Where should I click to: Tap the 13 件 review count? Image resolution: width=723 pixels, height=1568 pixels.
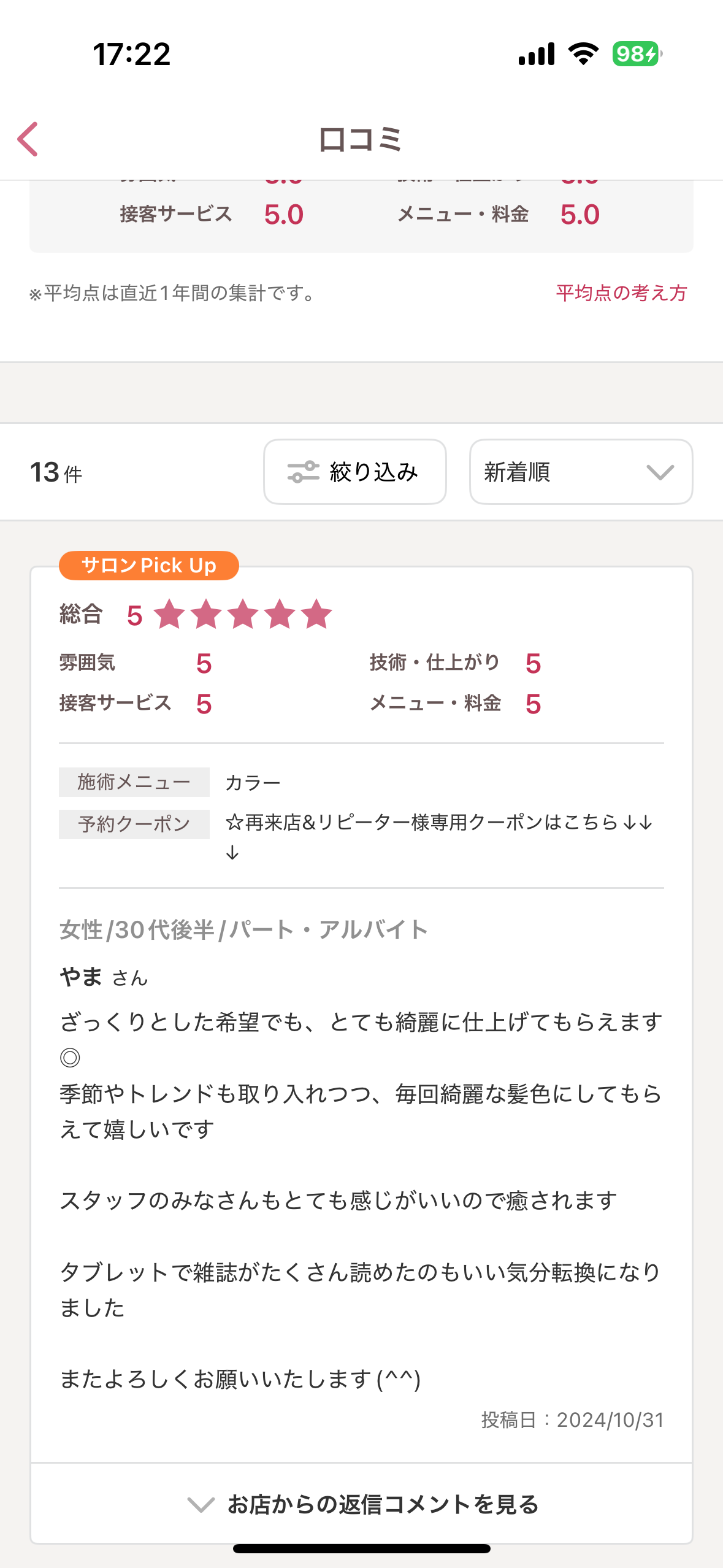[56, 472]
